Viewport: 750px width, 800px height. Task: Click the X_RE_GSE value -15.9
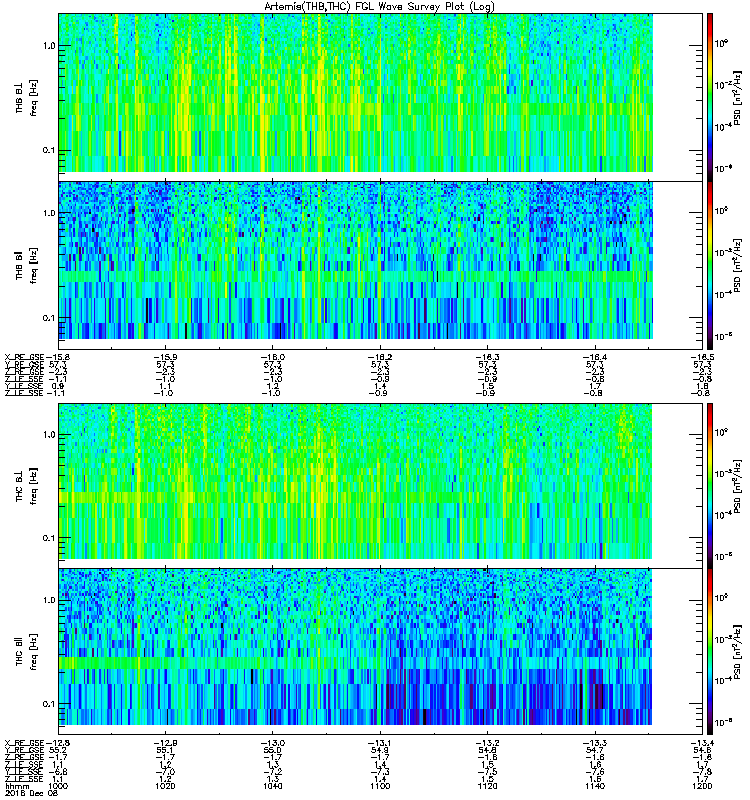(165, 357)
